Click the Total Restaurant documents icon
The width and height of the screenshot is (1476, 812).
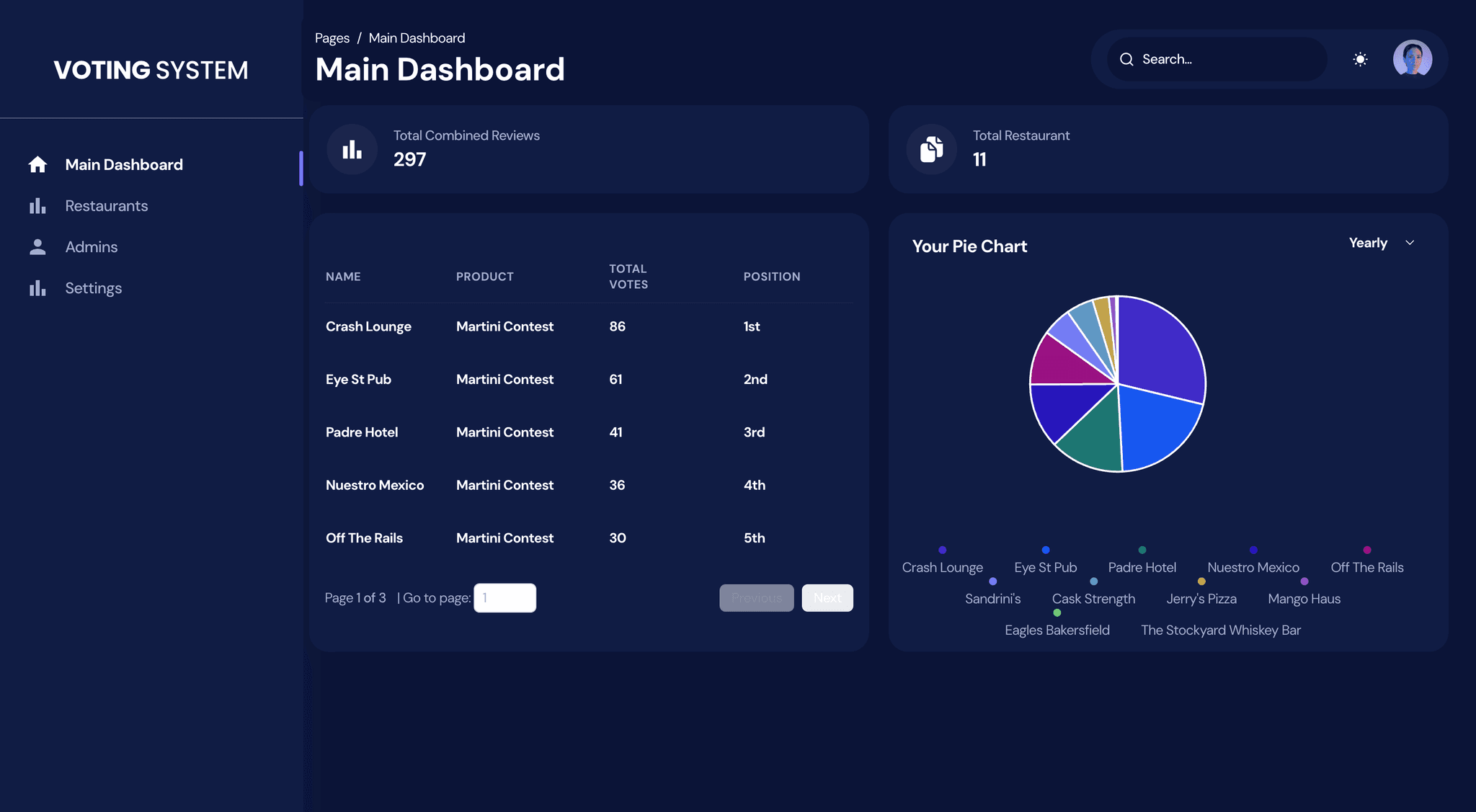(931, 149)
